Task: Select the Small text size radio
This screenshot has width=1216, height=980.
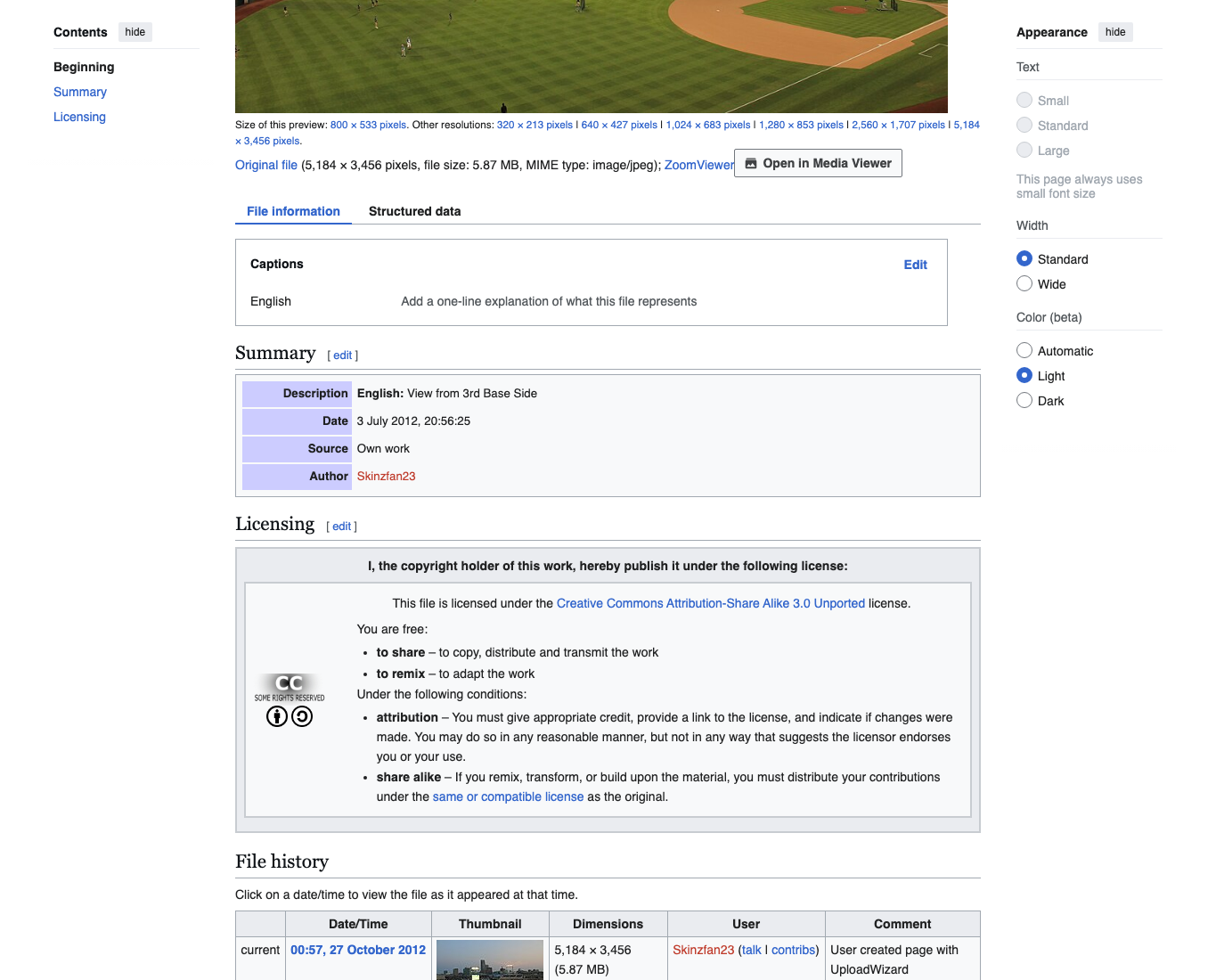Action: pyautogui.click(x=1024, y=100)
